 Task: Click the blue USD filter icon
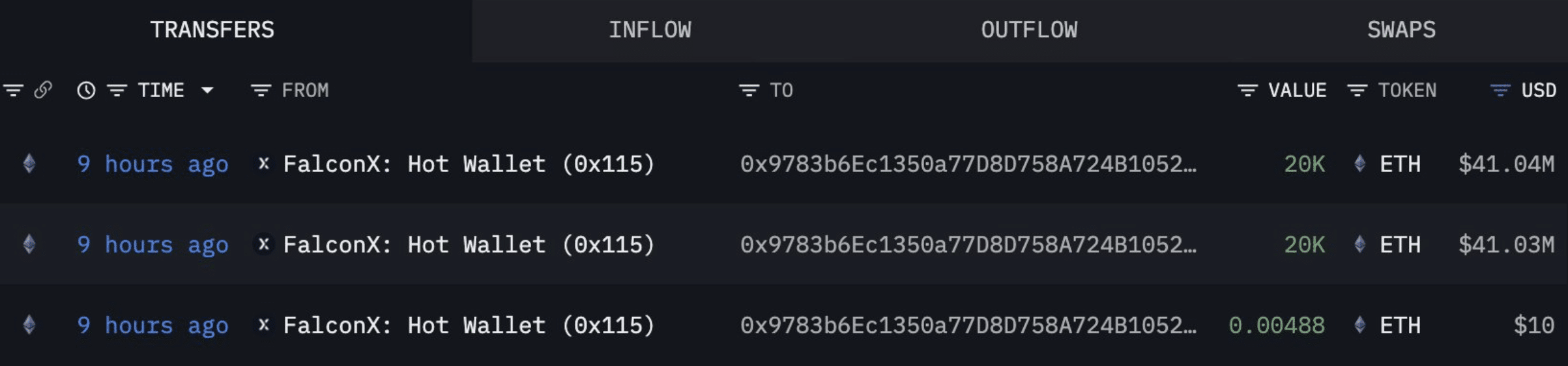click(1500, 91)
